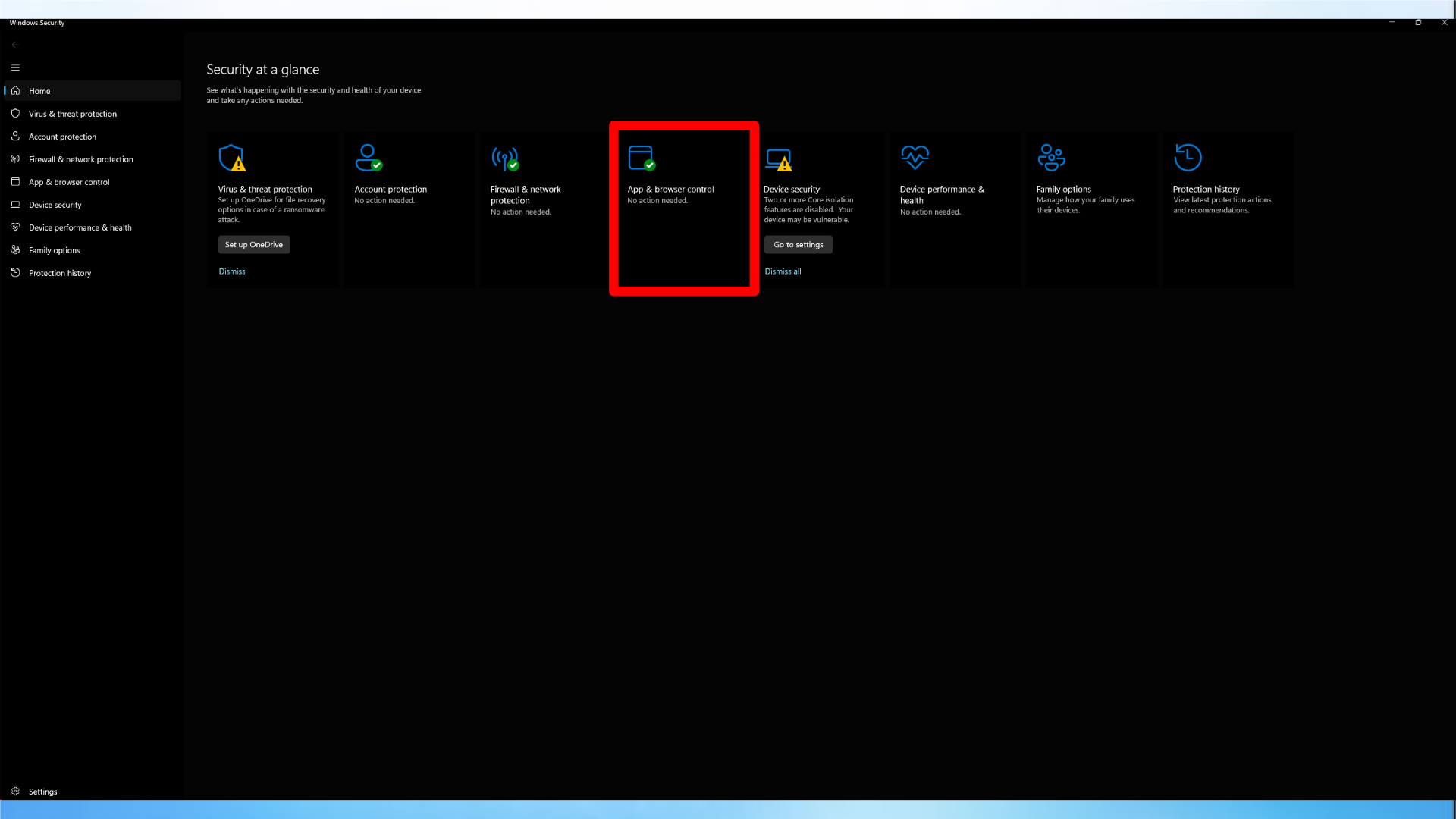Click the Device security icon in the sidebar
This screenshot has height=819, width=1456.
[x=15, y=204]
